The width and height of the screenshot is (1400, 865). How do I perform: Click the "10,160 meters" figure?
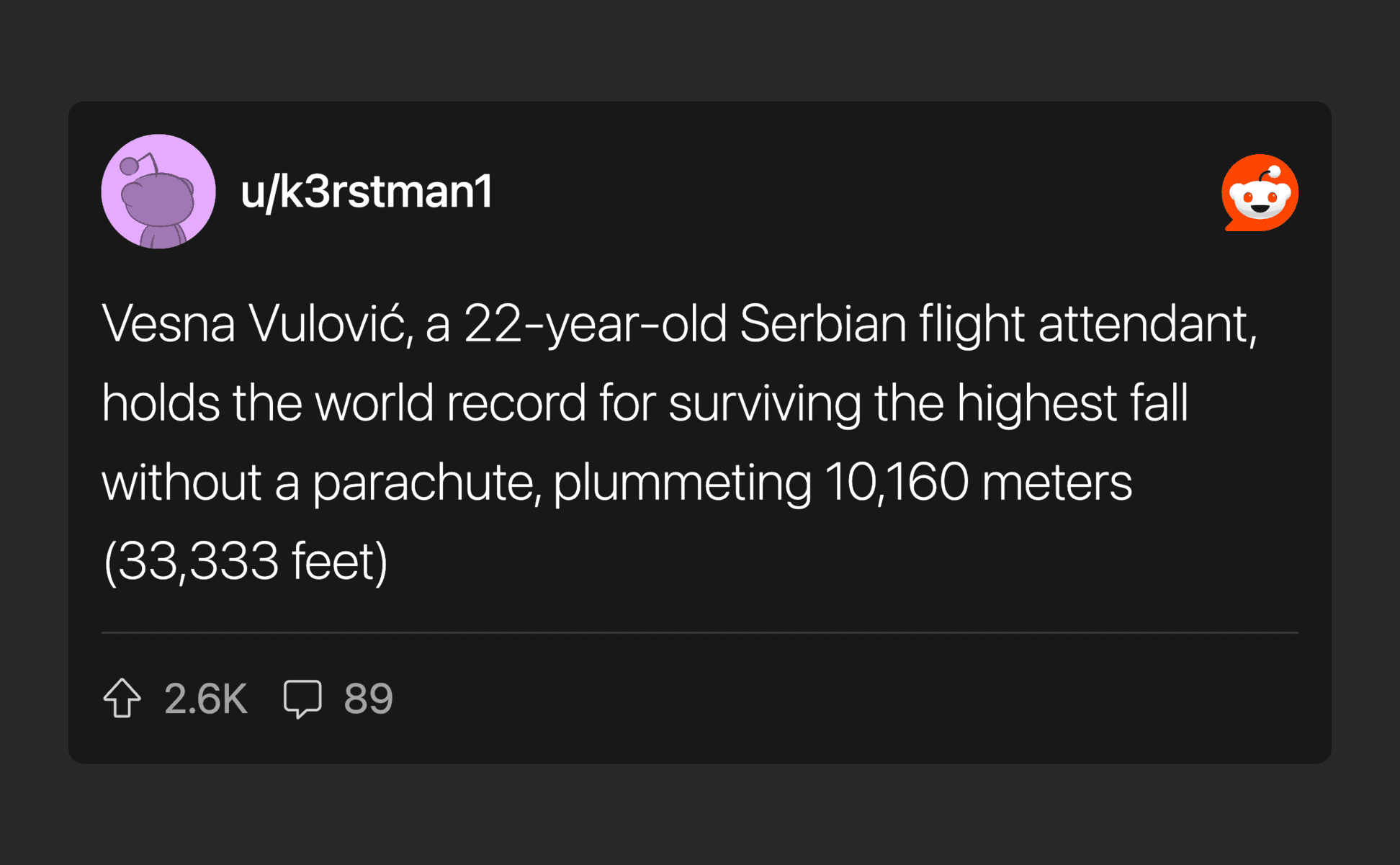pyautogui.click(x=978, y=483)
